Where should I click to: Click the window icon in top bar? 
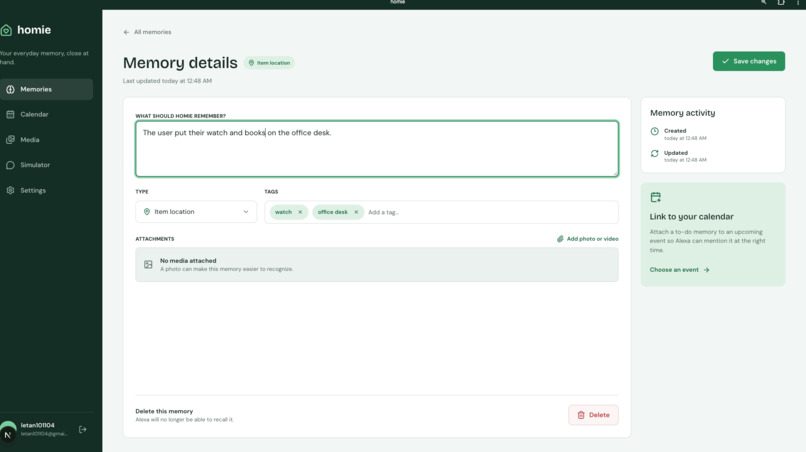pyautogui.click(x=781, y=2)
